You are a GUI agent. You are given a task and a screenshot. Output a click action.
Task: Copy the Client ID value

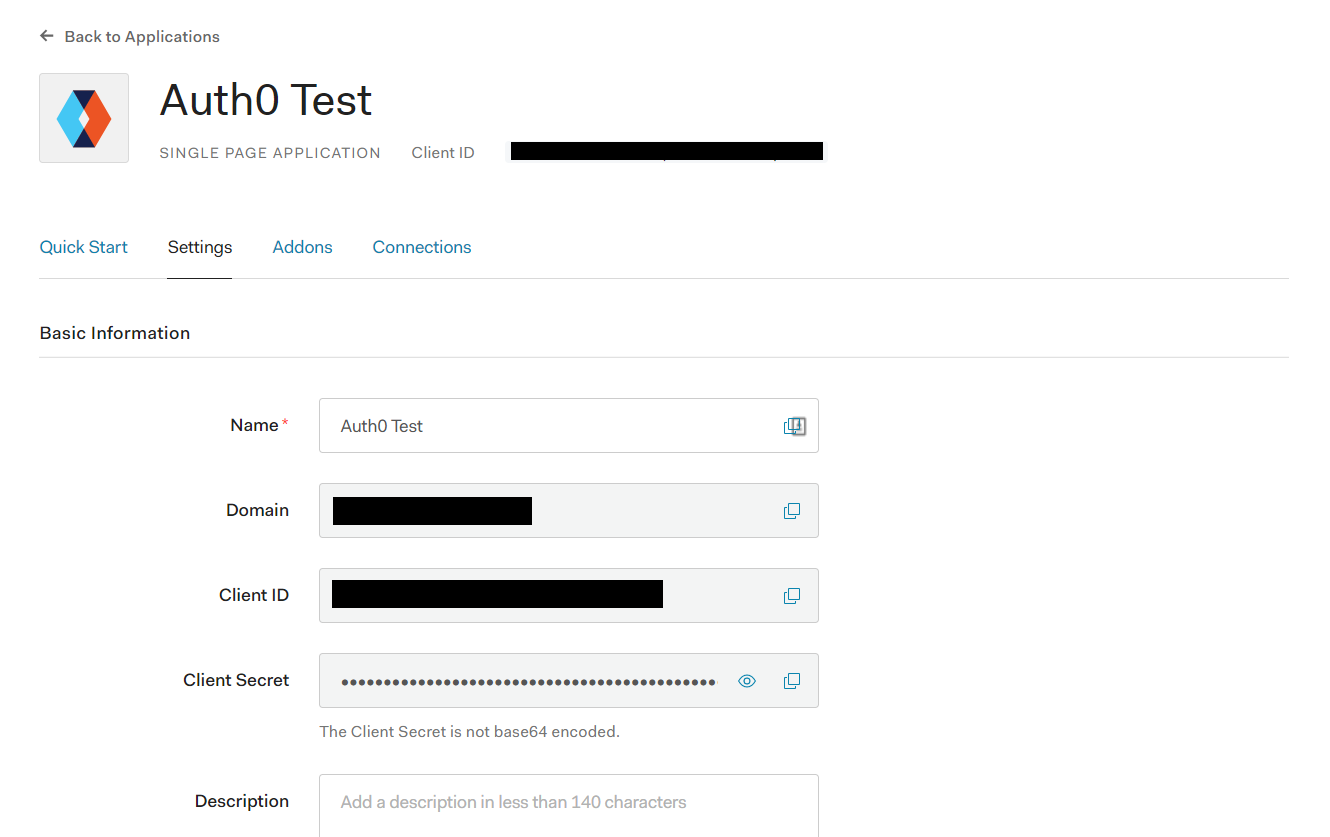point(792,596)
